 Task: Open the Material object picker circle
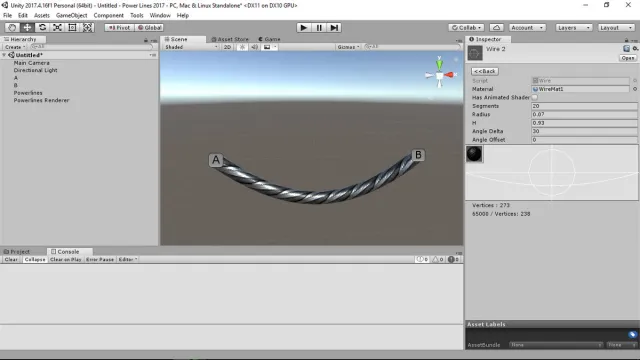[635, 89]
